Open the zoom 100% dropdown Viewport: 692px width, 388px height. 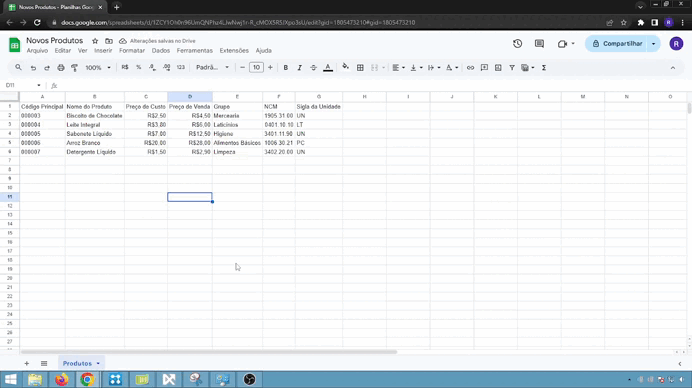pos(98,68)
